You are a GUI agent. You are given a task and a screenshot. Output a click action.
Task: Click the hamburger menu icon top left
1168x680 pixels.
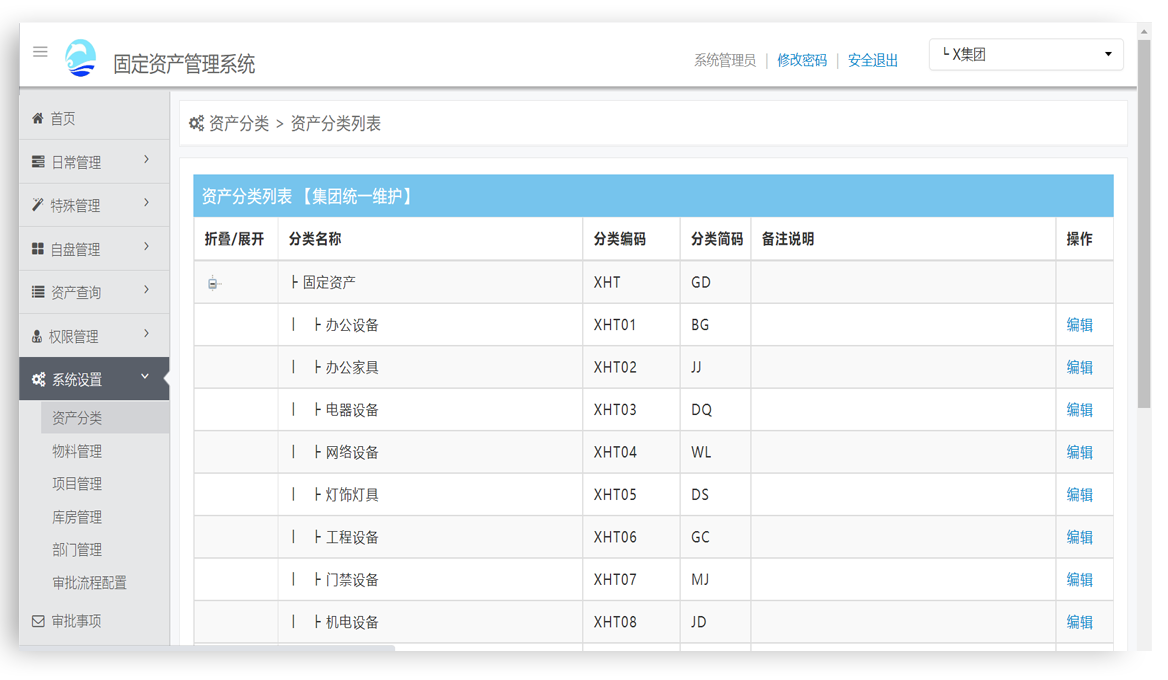(40, 52)
